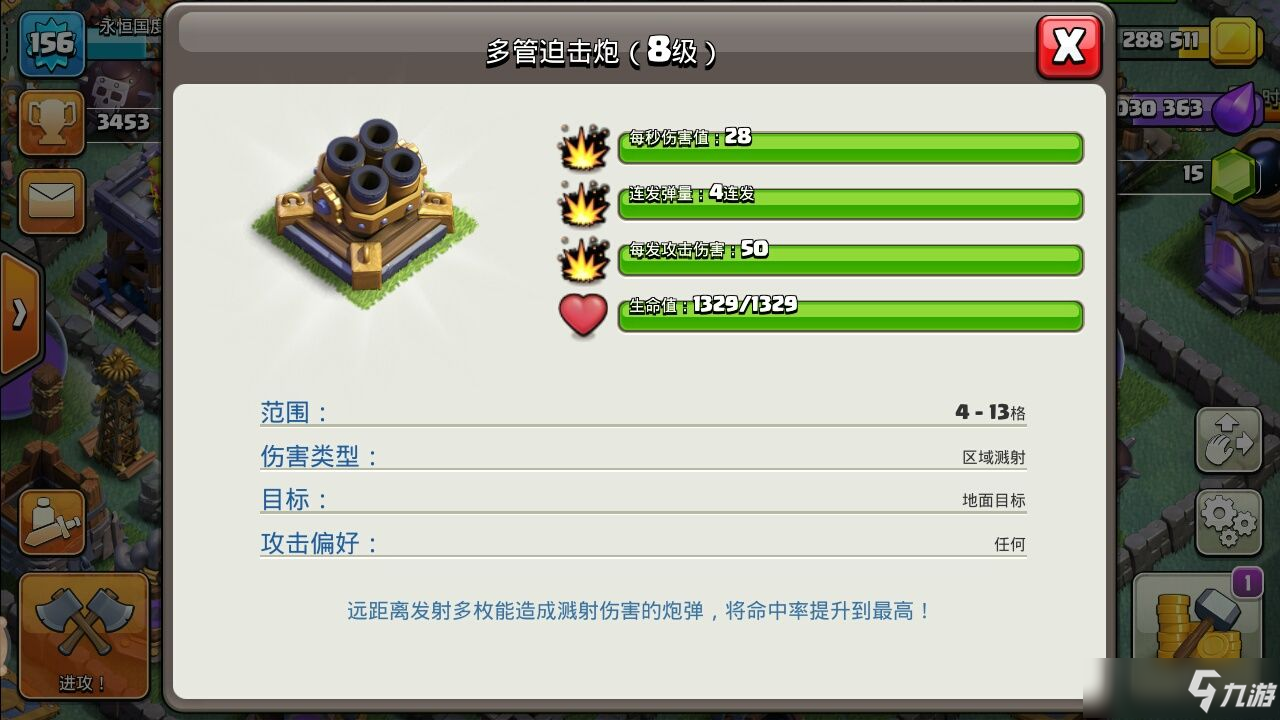Image resolution: width=1280 pixels, height=720 pixels.
Task: Tap the red heart hitpoints icon
Action: coord(583,315)
